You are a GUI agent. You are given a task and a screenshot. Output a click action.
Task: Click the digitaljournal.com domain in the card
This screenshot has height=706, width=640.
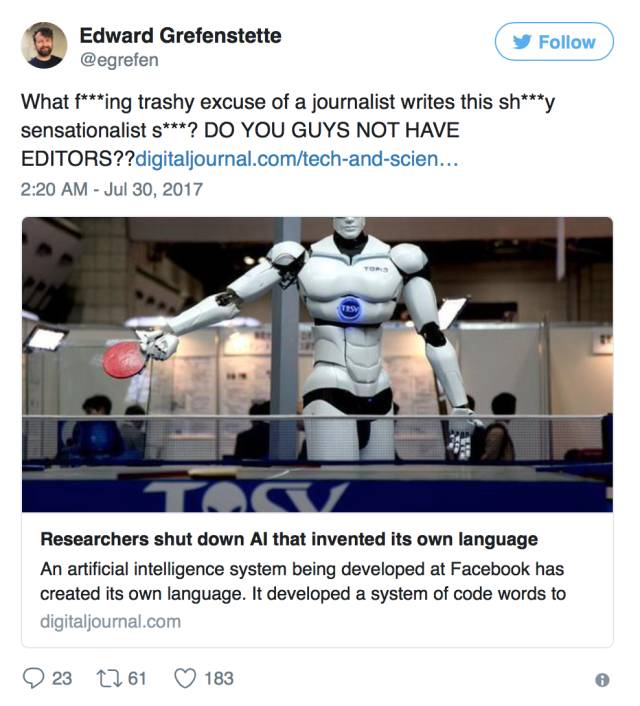(110, 622)
